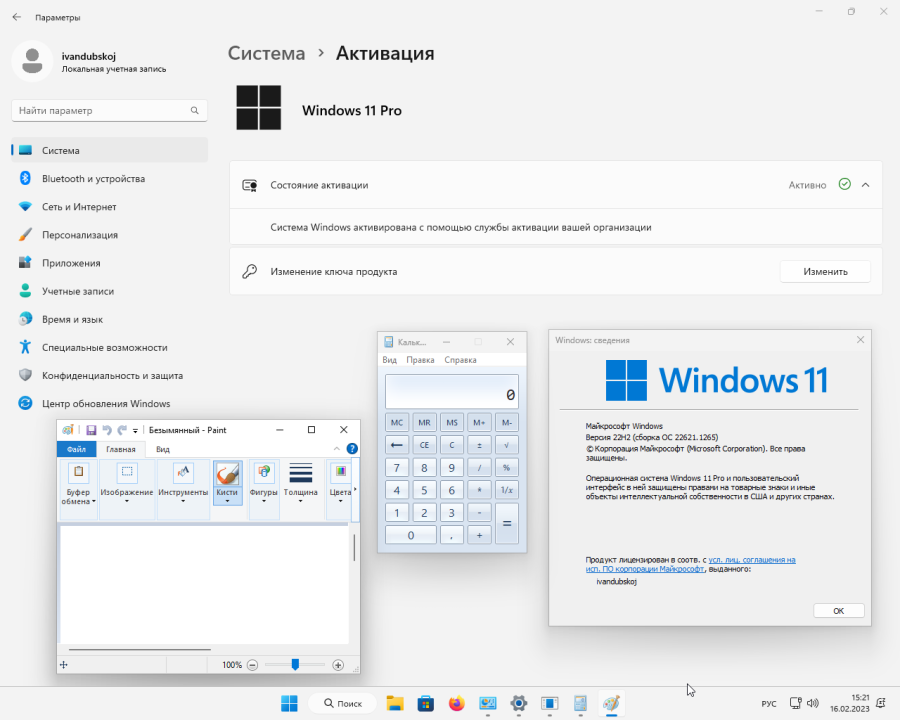
Task: Open ivandubskoj account profile
Action: click(89, 61)
